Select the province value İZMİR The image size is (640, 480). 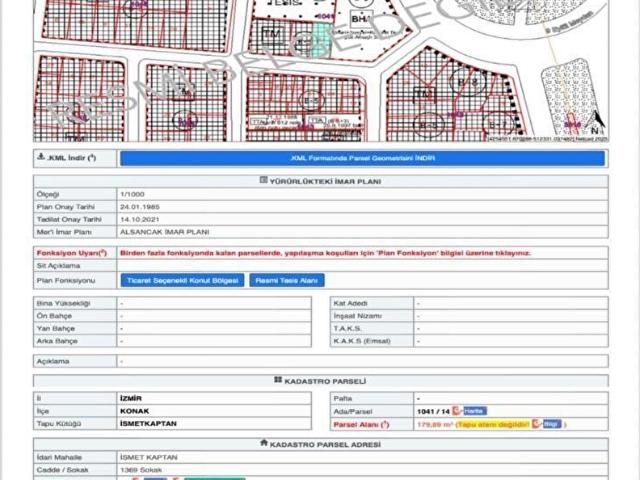(131, 398)
